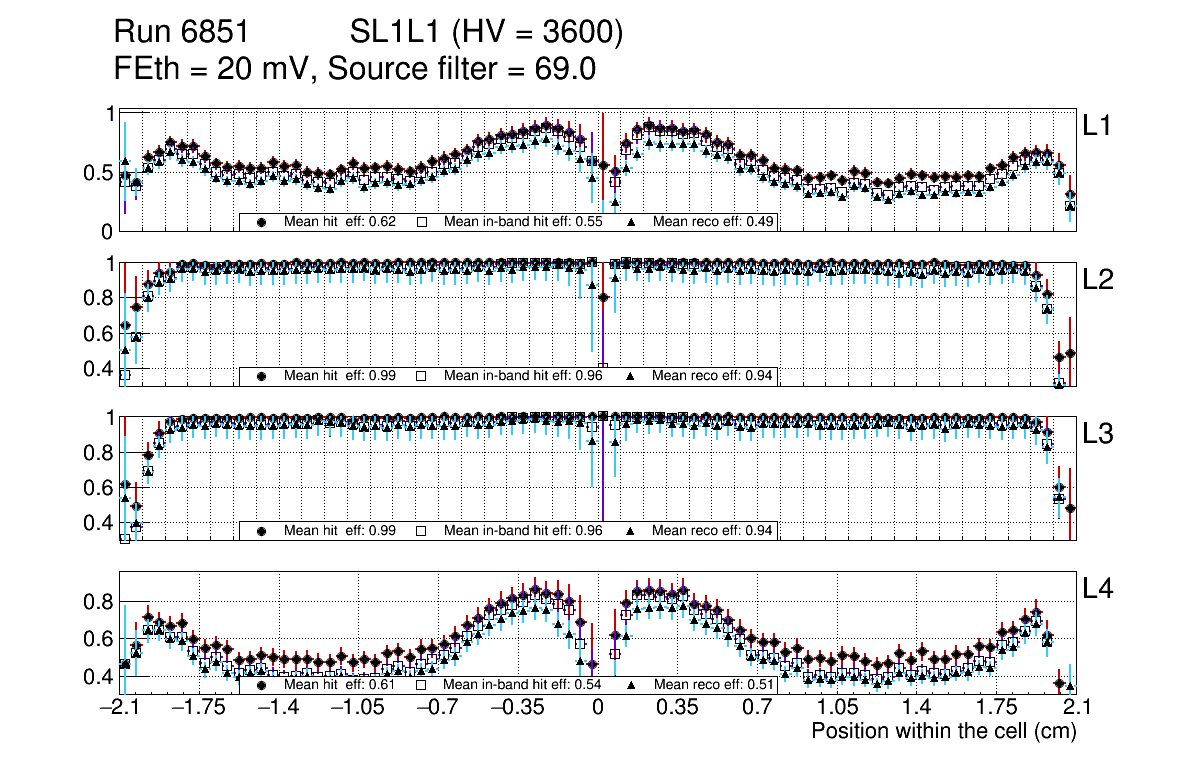Click the -1.75 tick label on the x-axis
Screen dimensions: 1196x772
(199, 708)
